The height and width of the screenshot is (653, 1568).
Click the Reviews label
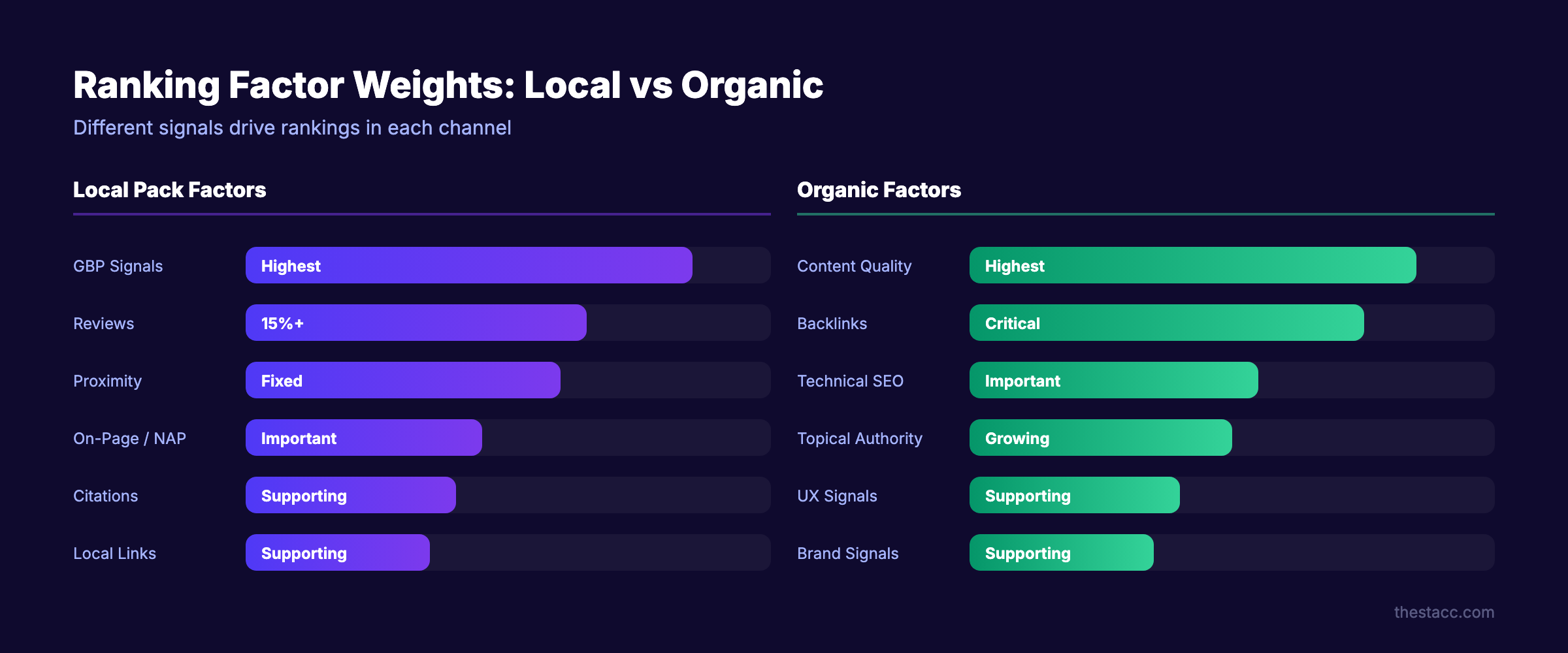[x=103, y=323]
